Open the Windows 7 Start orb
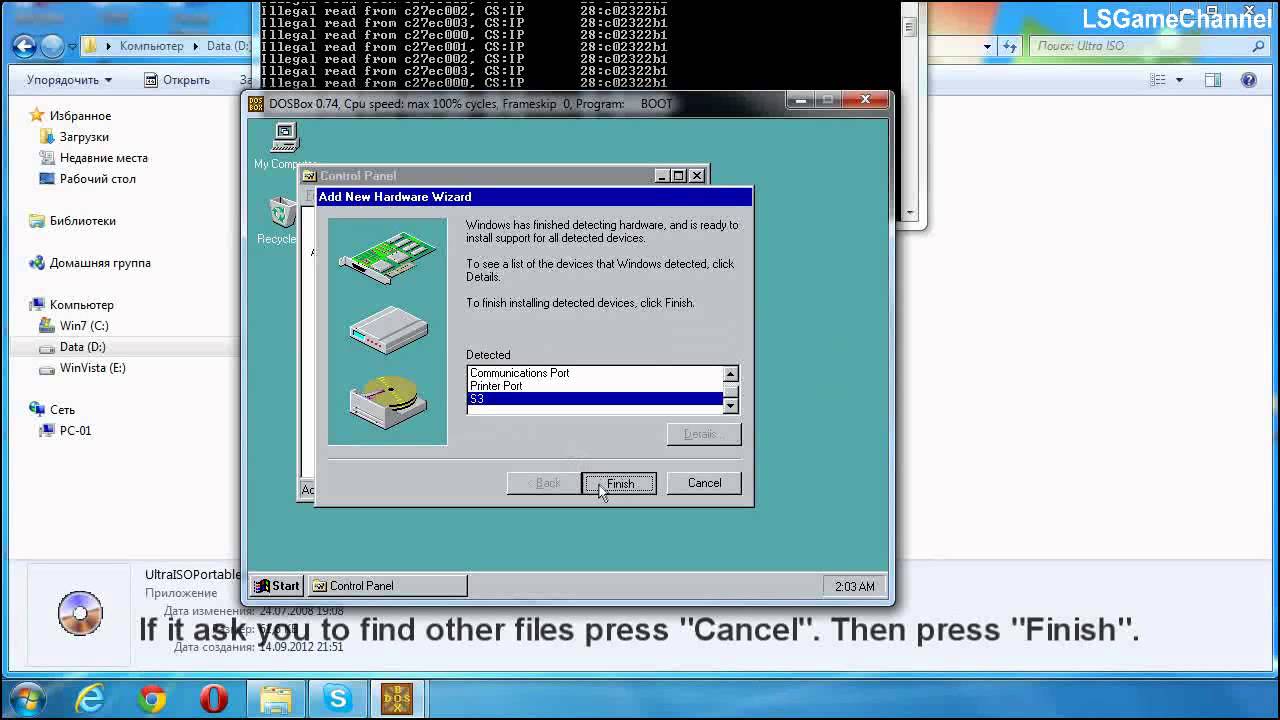Screen dimensions: 1280x720 tap(27, 698)
